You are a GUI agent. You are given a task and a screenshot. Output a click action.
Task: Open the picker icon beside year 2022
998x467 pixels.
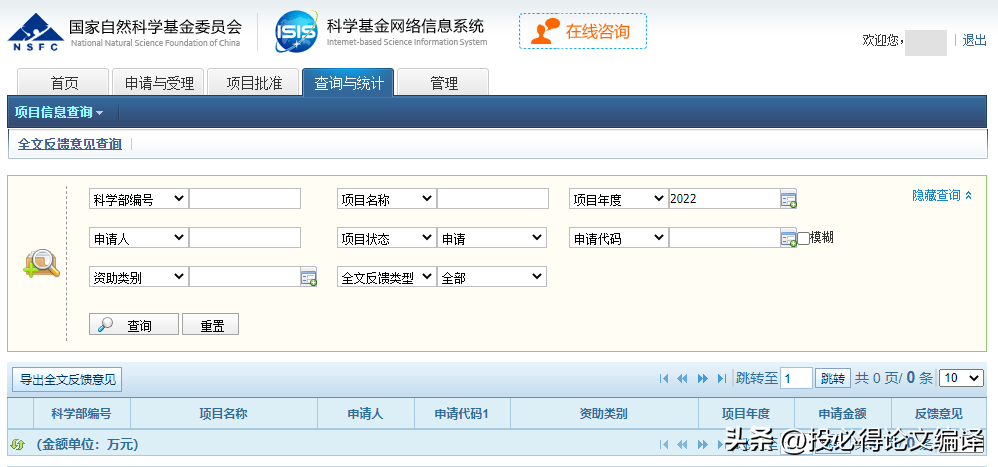pos(789,199)
